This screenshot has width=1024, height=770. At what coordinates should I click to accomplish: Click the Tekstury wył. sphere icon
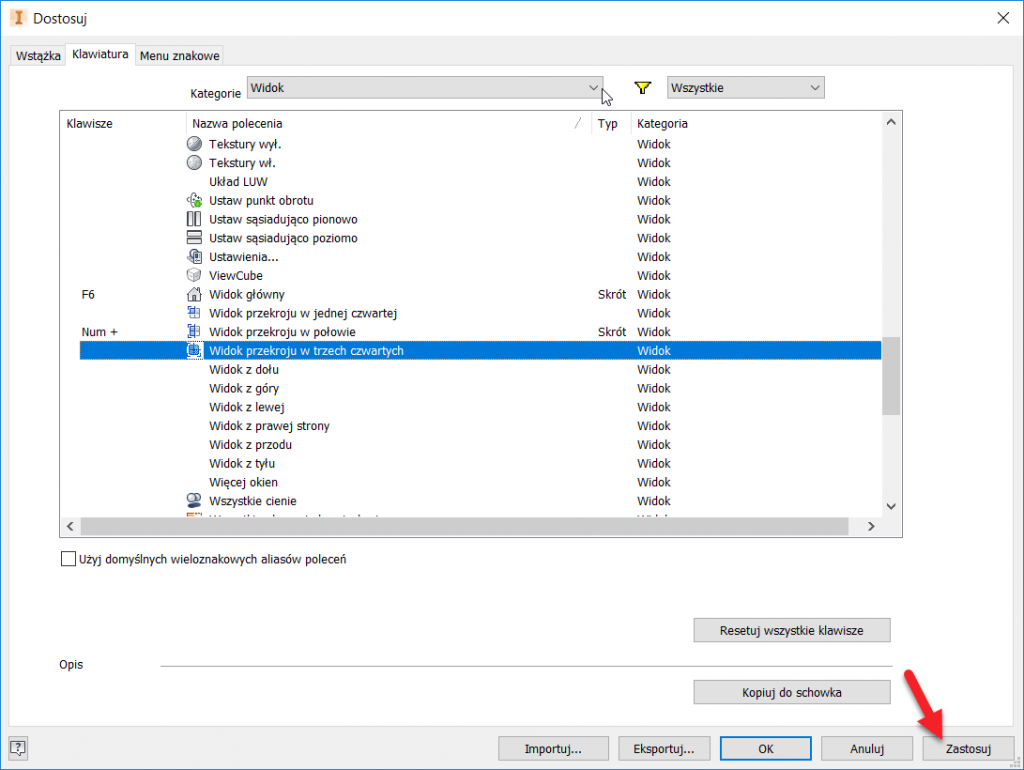pyautogui.click(x=195, y=144)
